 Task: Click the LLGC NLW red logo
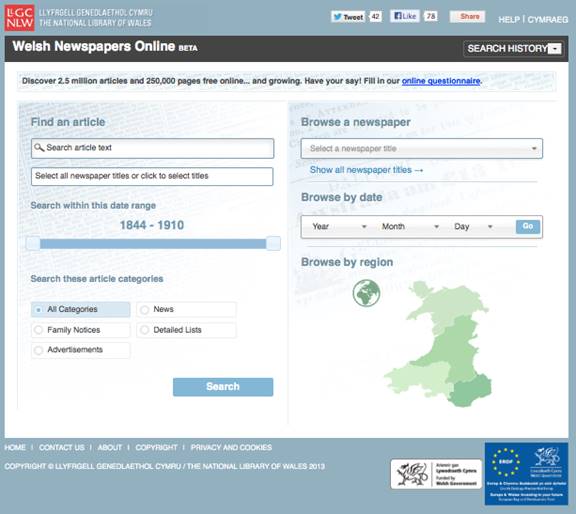pyautogui.click(x=19, y=18)
